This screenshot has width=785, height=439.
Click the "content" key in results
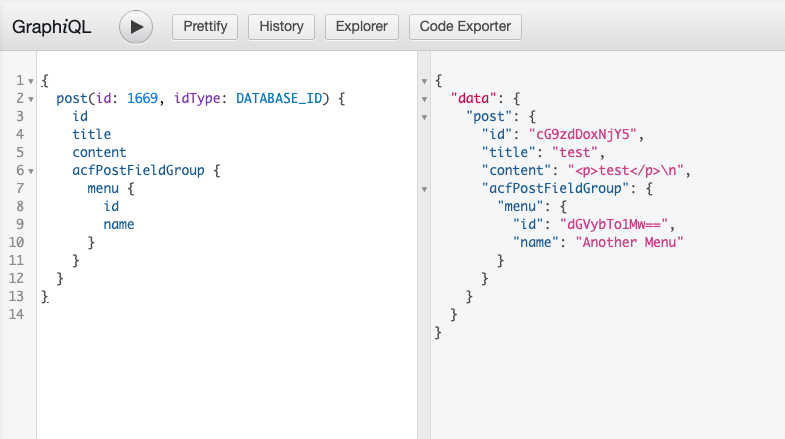[516, 170]
